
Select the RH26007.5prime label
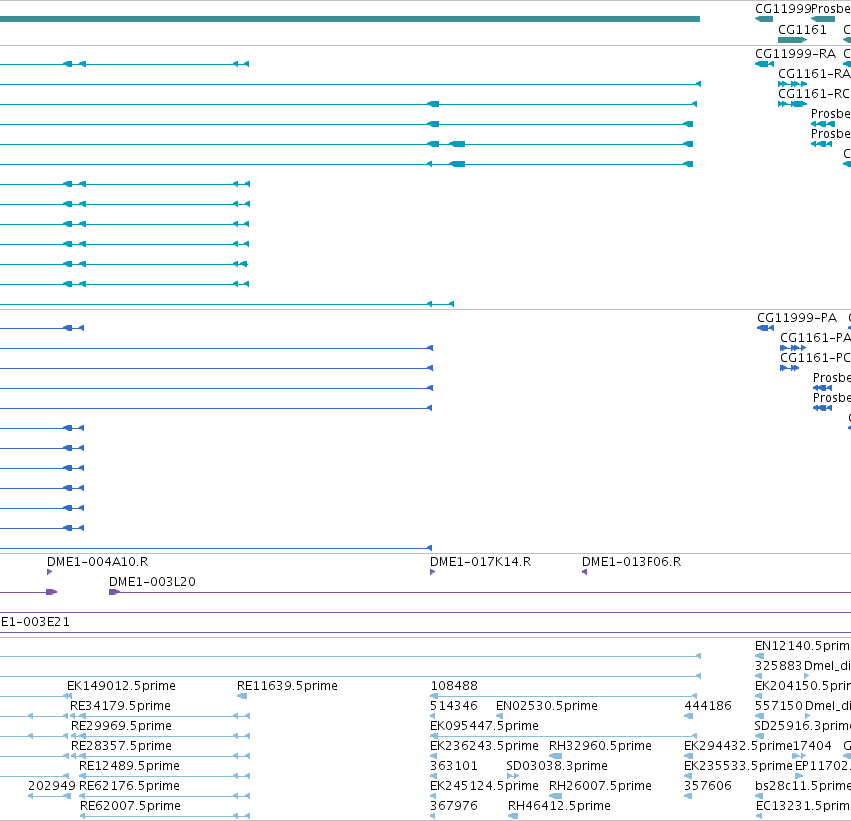tap(600, 786)
